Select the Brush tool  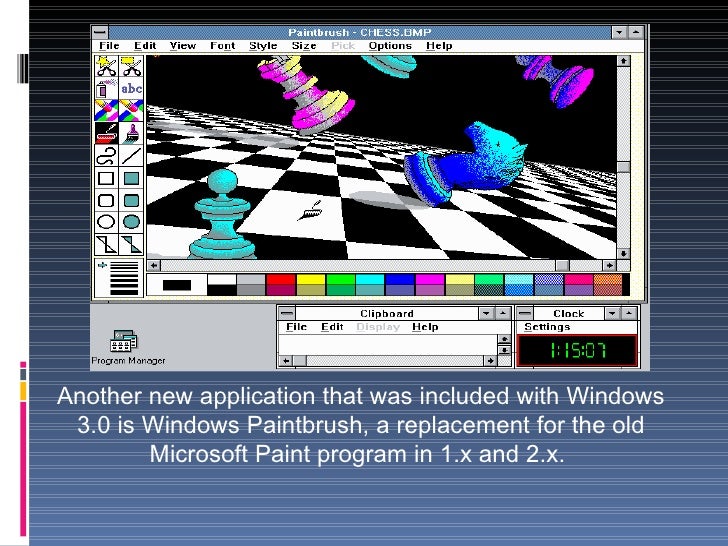click(x=131, y=133)
